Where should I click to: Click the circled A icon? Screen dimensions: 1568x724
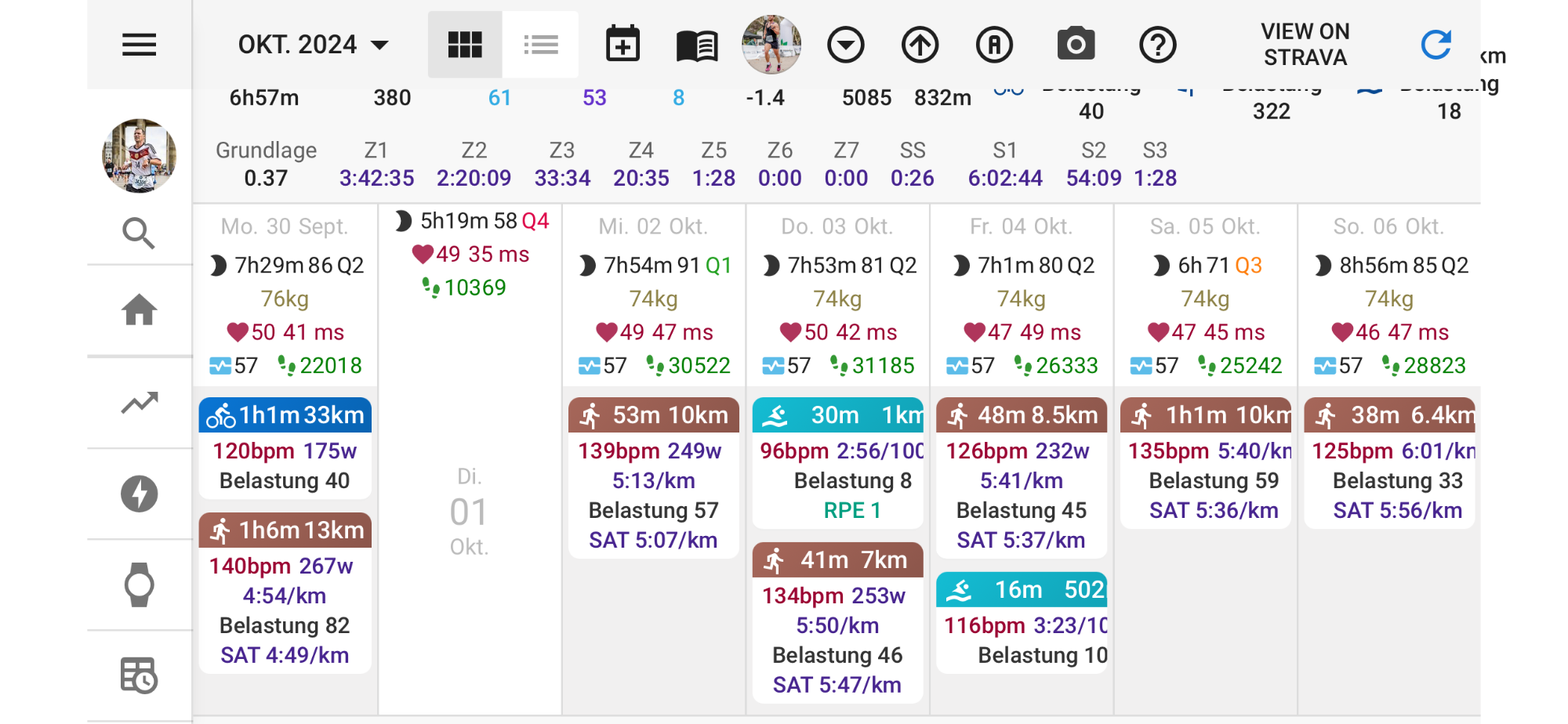tap(994, 45)
